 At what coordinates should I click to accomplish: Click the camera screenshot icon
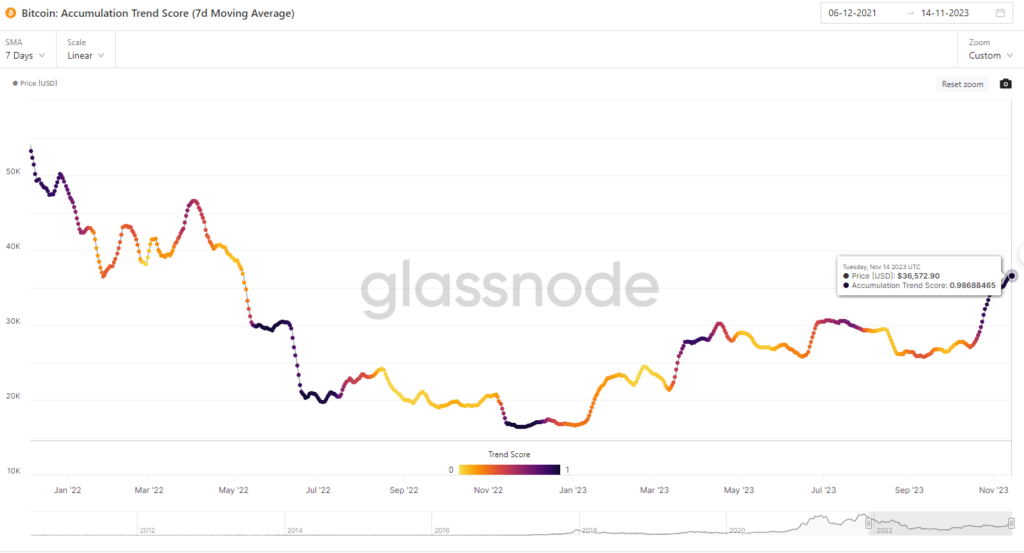click(x=1006, y=84)
